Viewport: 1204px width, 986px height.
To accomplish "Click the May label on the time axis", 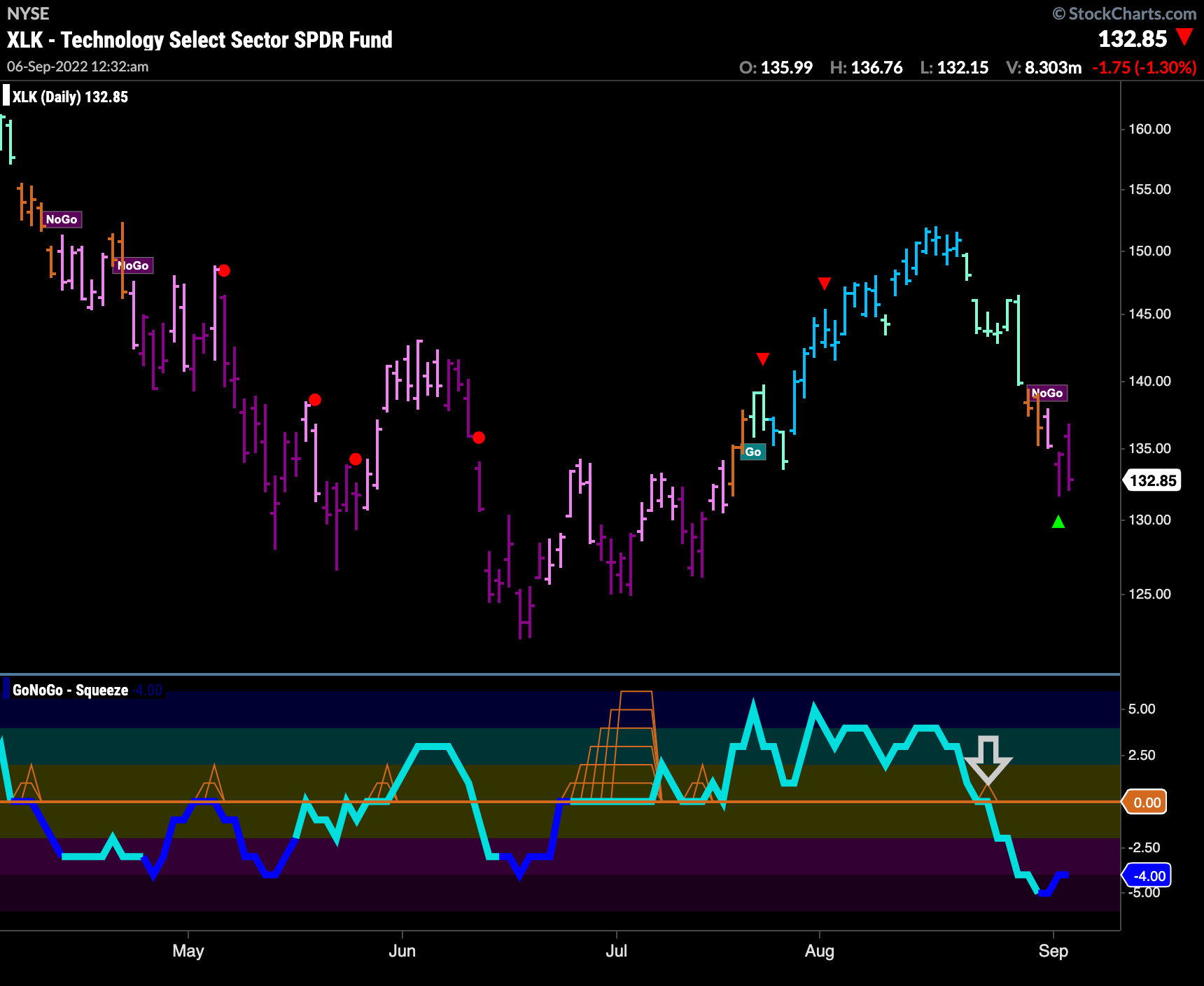I will click(188, 951).
